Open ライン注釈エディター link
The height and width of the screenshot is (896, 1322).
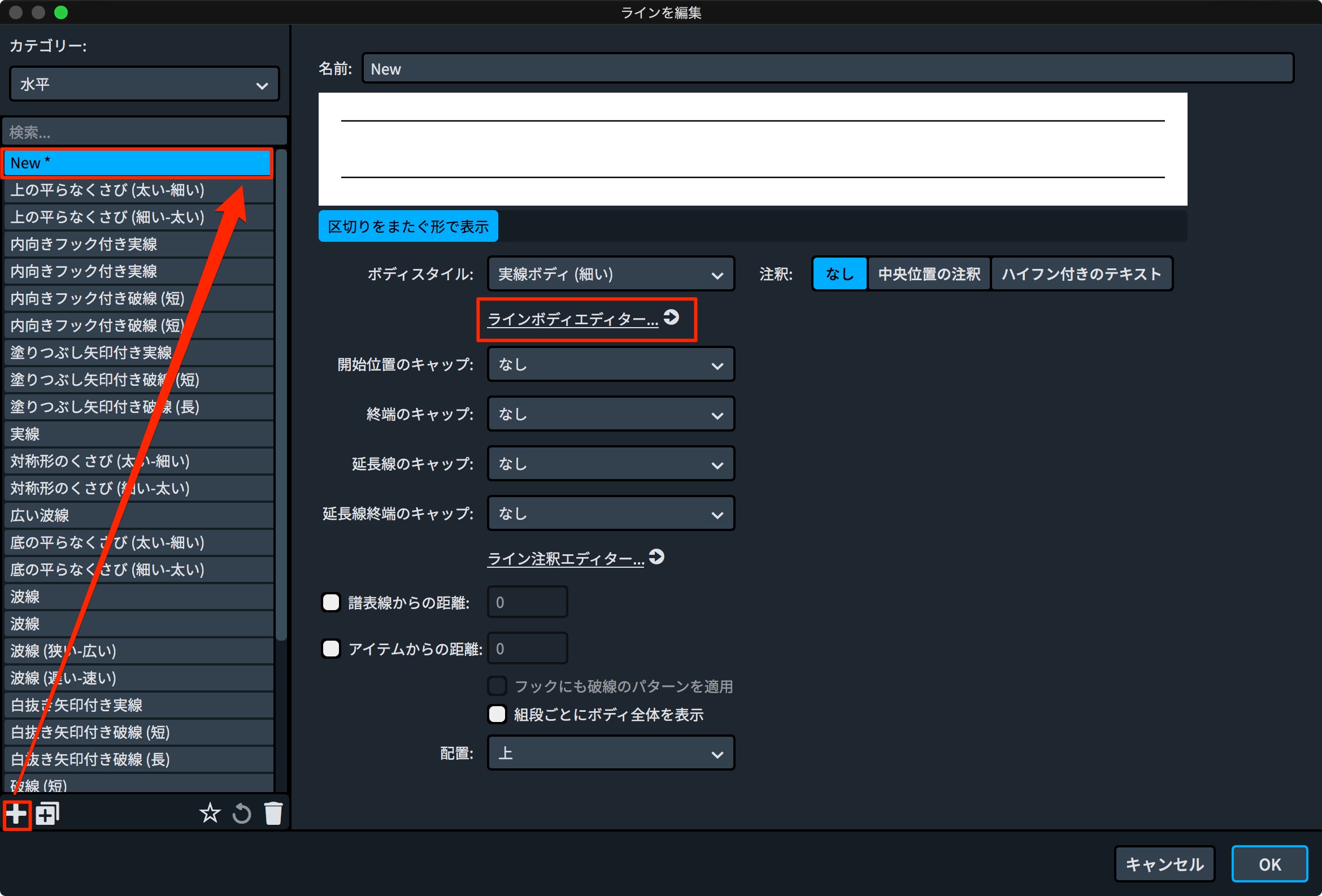click(x=566, y=559)
